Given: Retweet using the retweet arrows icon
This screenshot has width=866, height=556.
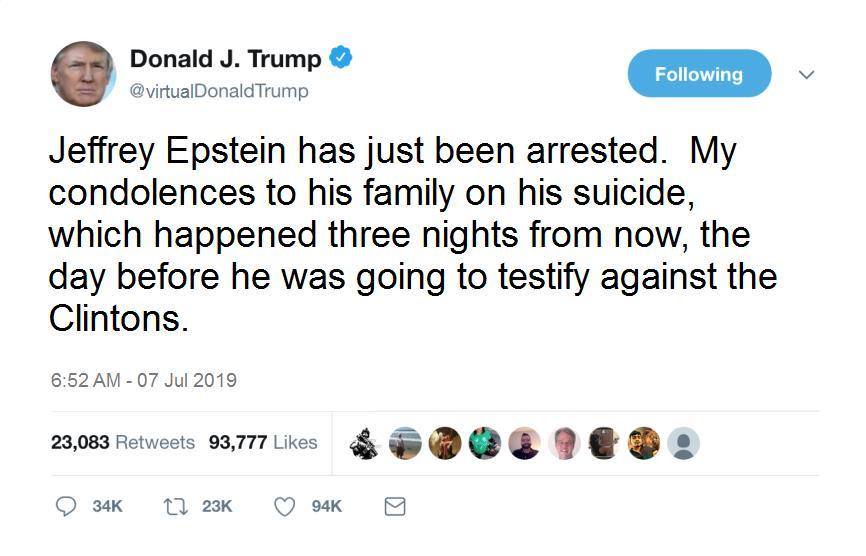Looking at the screenshot, I should (x=174, y=507).
